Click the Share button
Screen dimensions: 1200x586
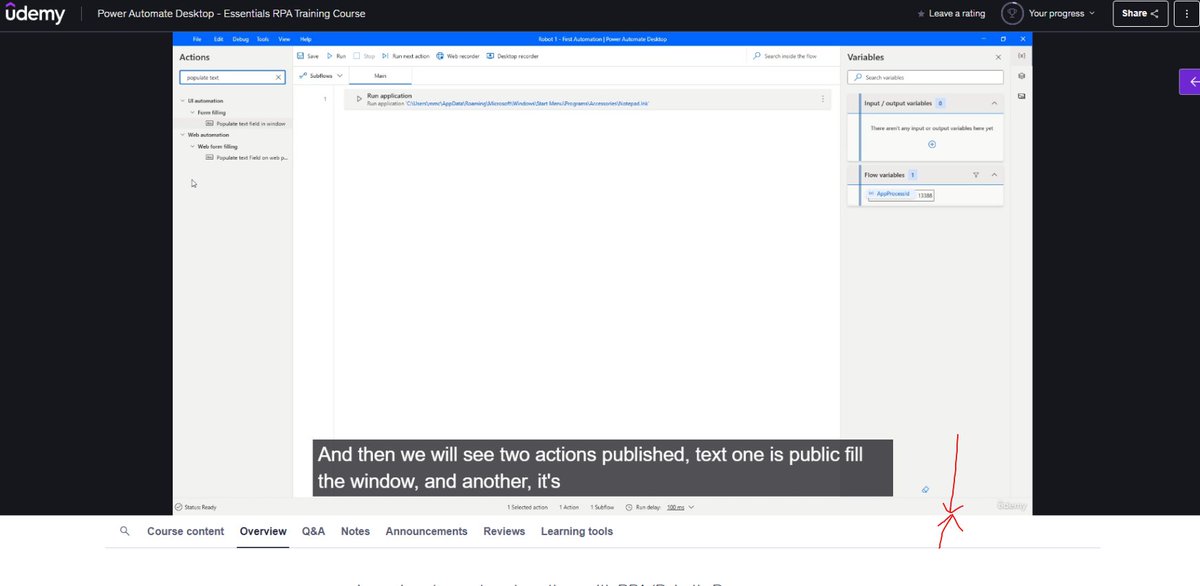(1140, 14)
